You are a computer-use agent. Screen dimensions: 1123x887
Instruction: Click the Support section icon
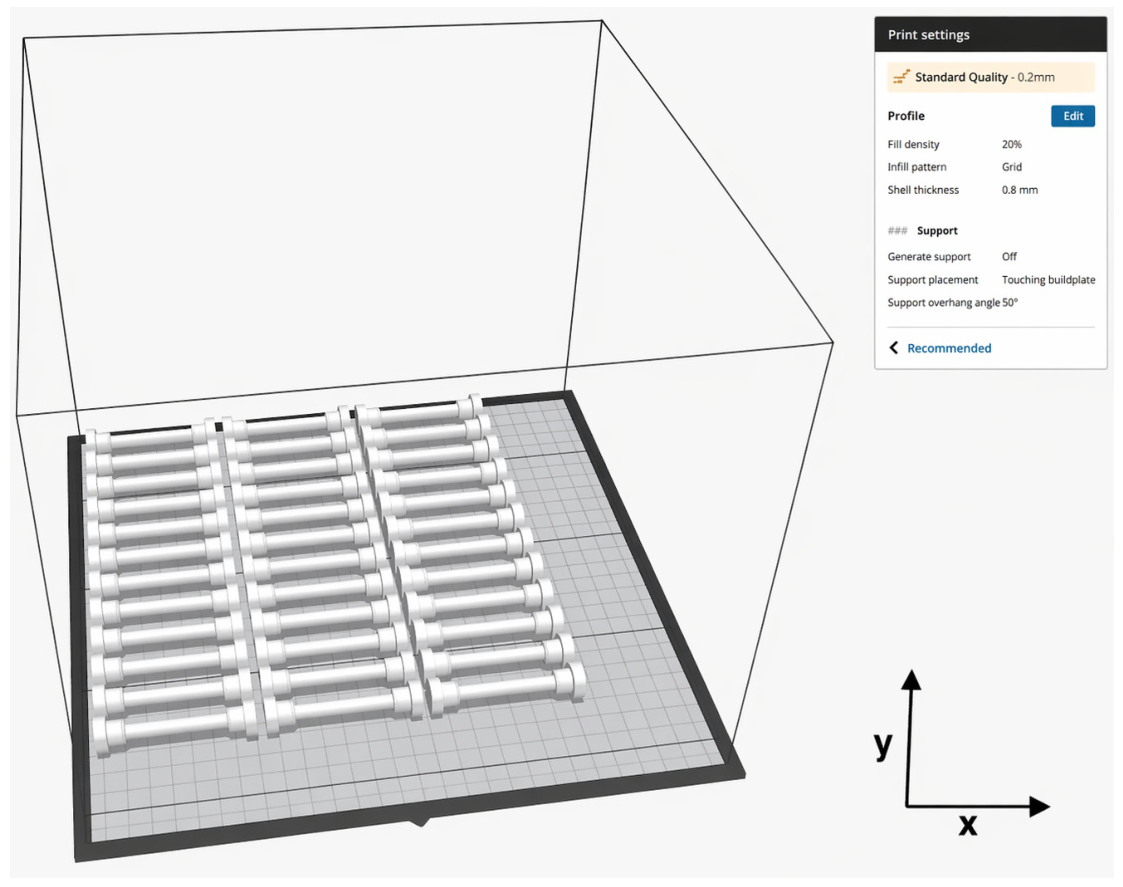(897, 231)
